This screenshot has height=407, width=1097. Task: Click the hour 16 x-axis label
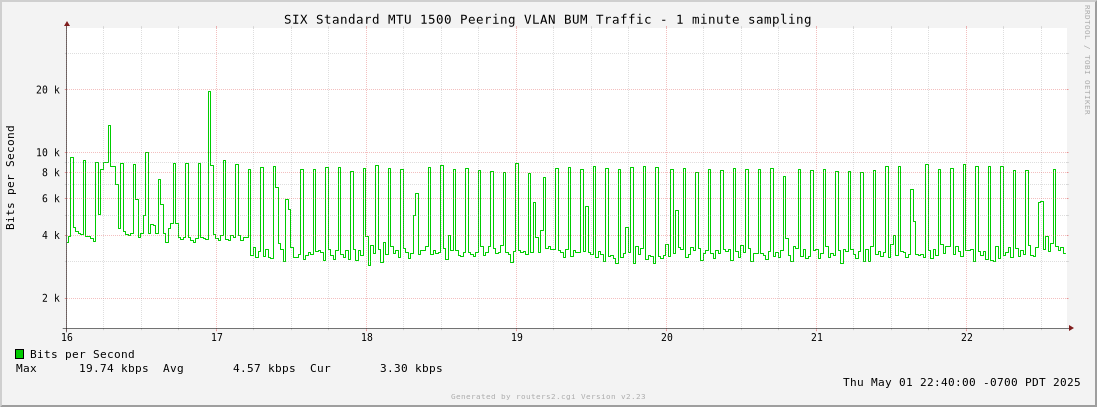(x=67, y=338)
